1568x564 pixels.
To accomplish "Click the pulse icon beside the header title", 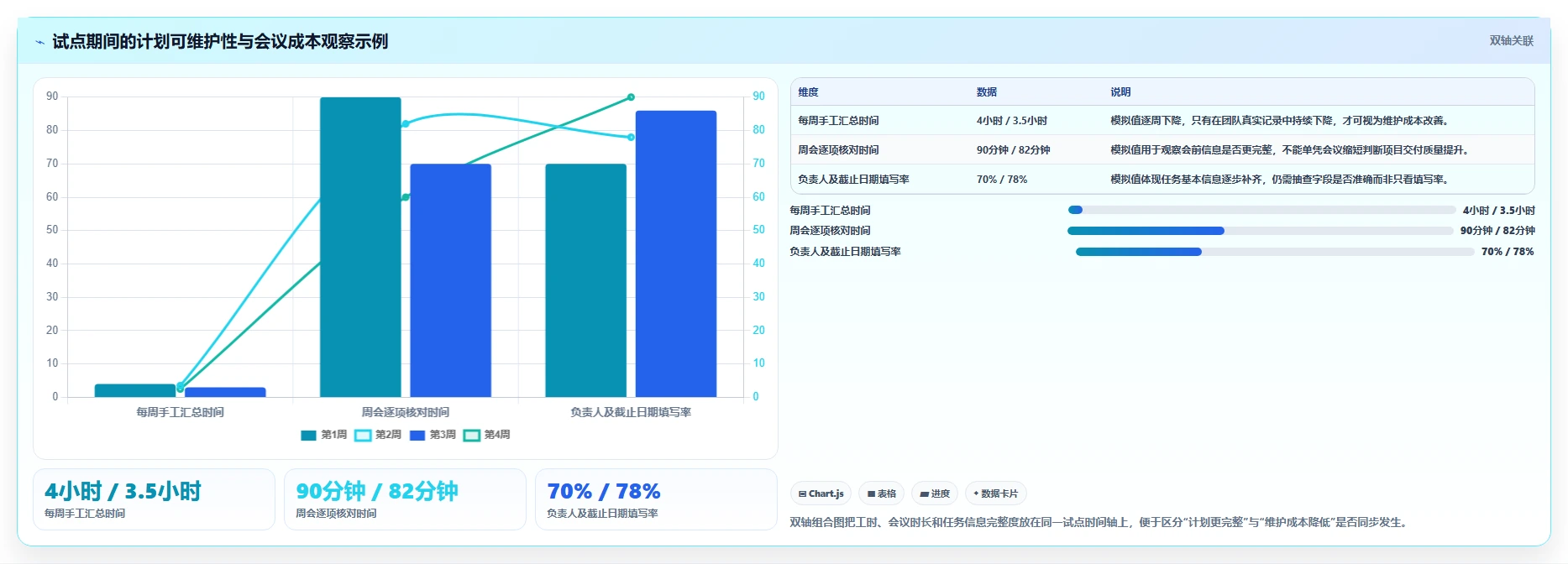I will coord(39,42).
